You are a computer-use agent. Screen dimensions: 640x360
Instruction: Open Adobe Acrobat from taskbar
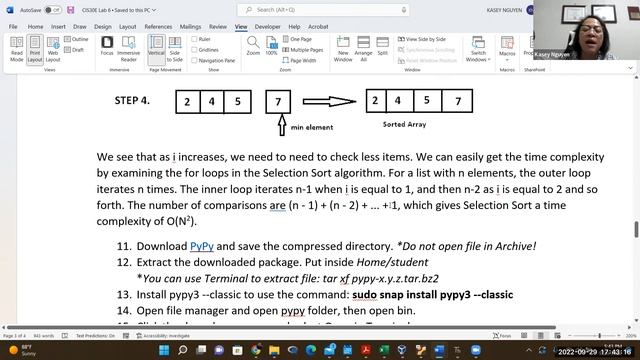[366, 350]
